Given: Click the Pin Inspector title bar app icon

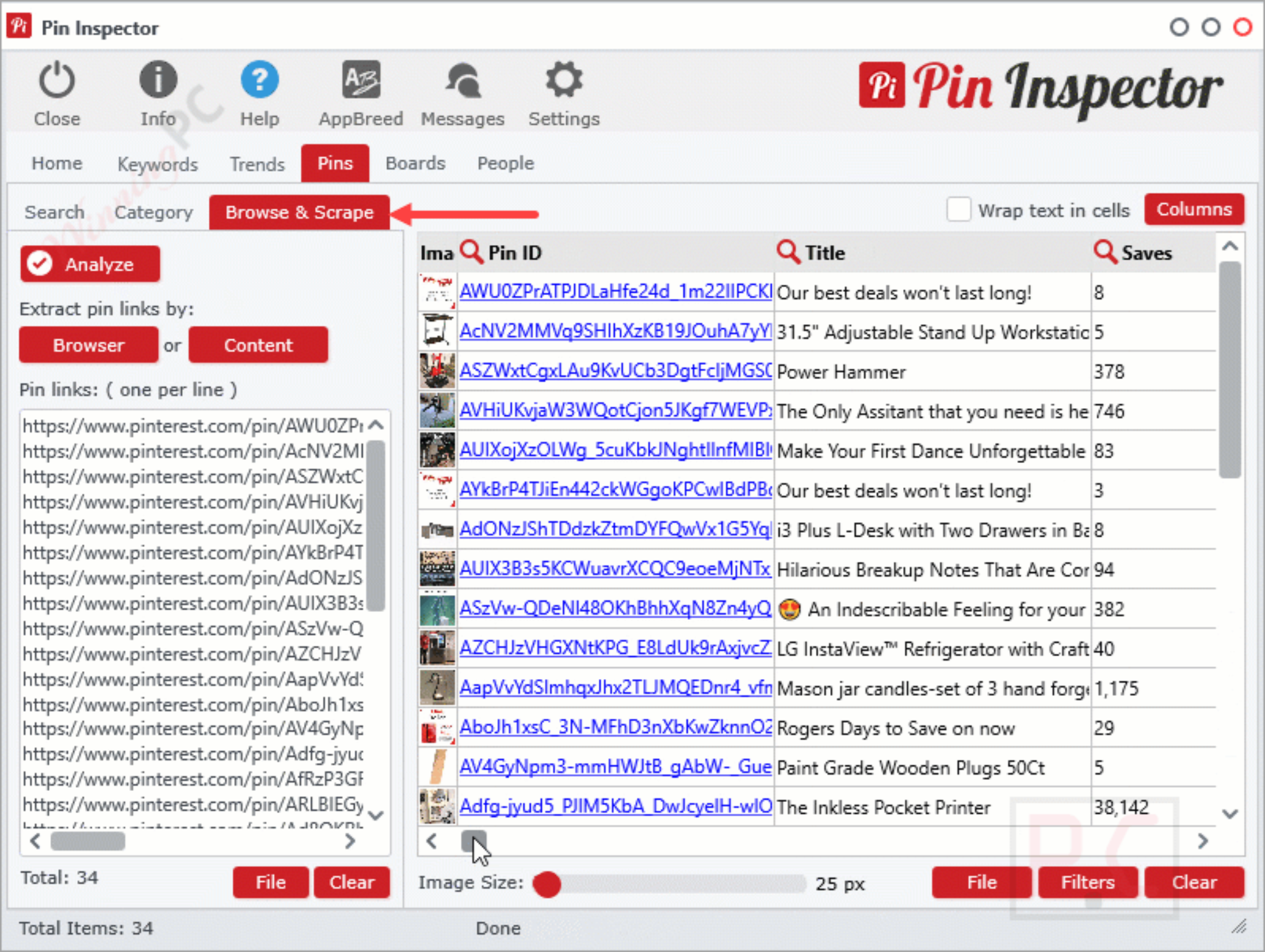Looking at the screenshot, I should pyautogui.click(x=19, y=26).
